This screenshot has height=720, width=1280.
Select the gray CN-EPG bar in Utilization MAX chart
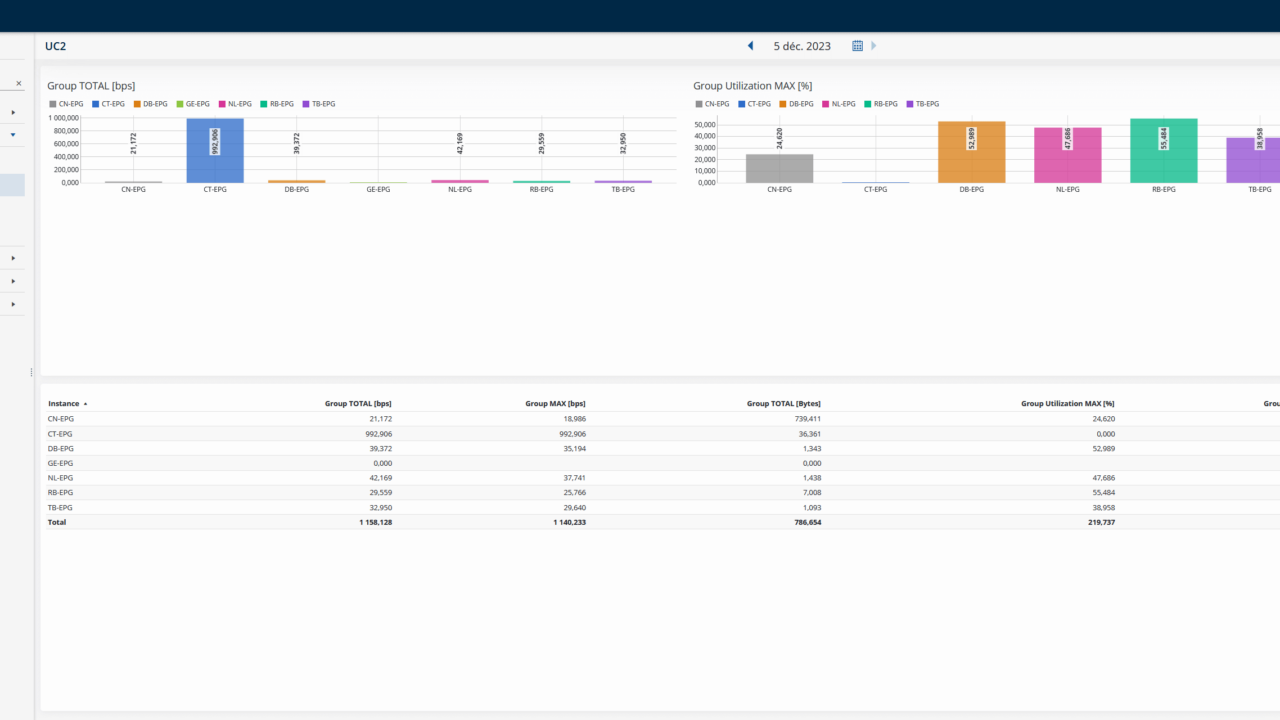pos(780,168)
